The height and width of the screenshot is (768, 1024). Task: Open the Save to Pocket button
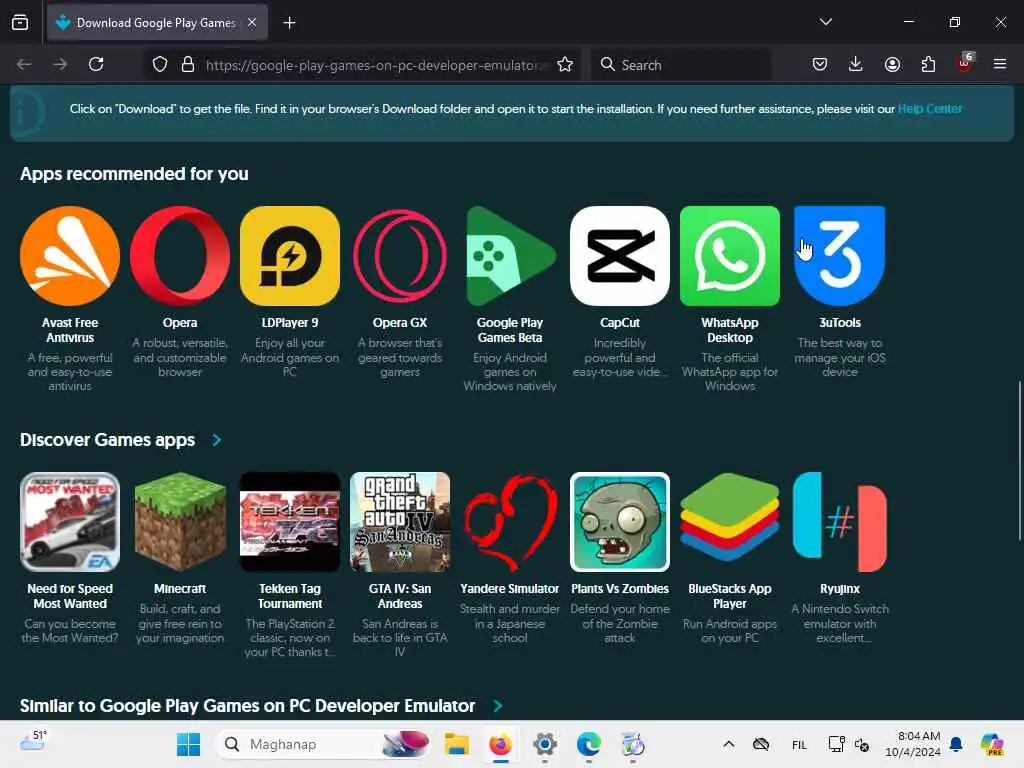(820, 64)
